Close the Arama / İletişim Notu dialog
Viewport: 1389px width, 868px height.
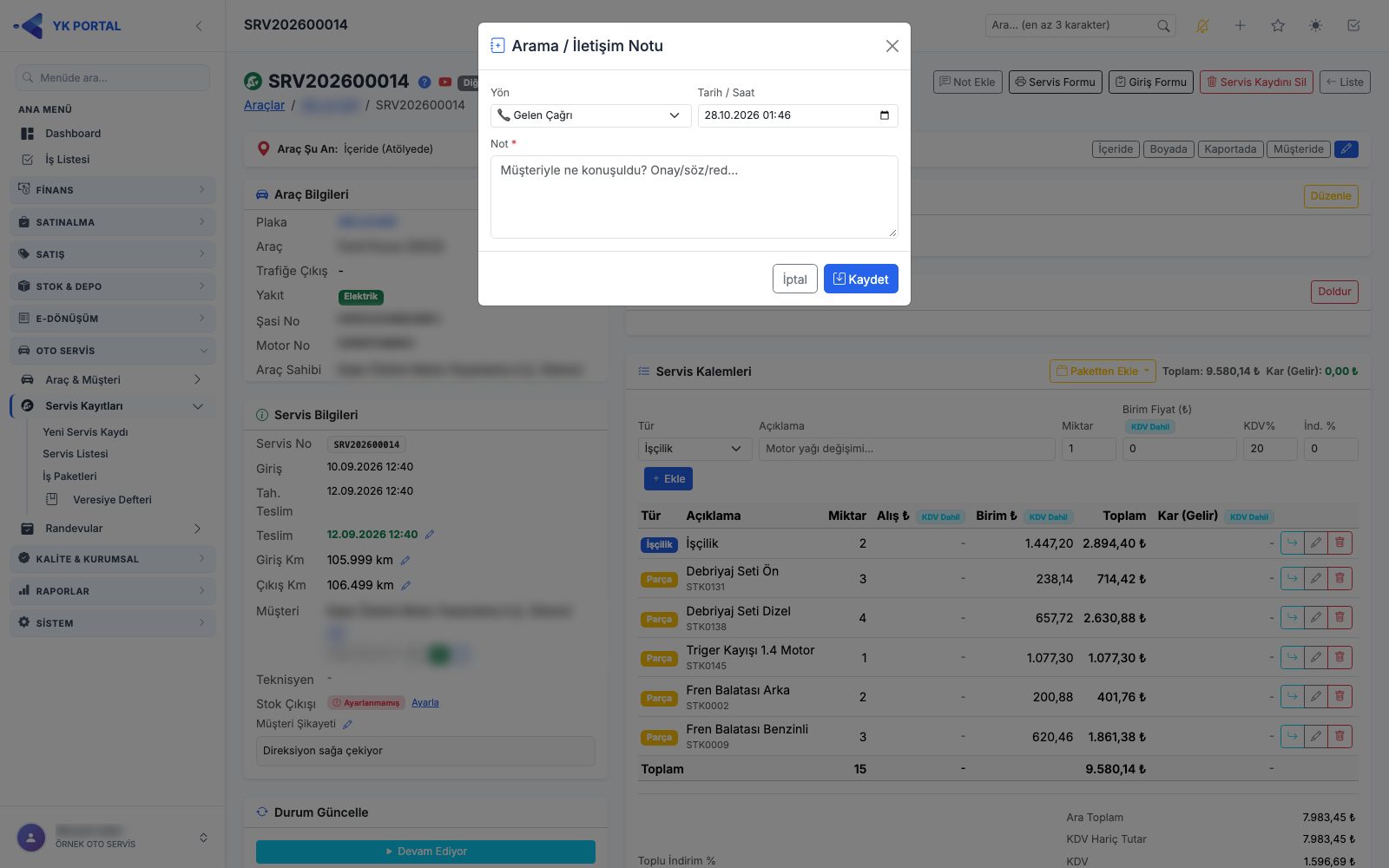[892, 46]
